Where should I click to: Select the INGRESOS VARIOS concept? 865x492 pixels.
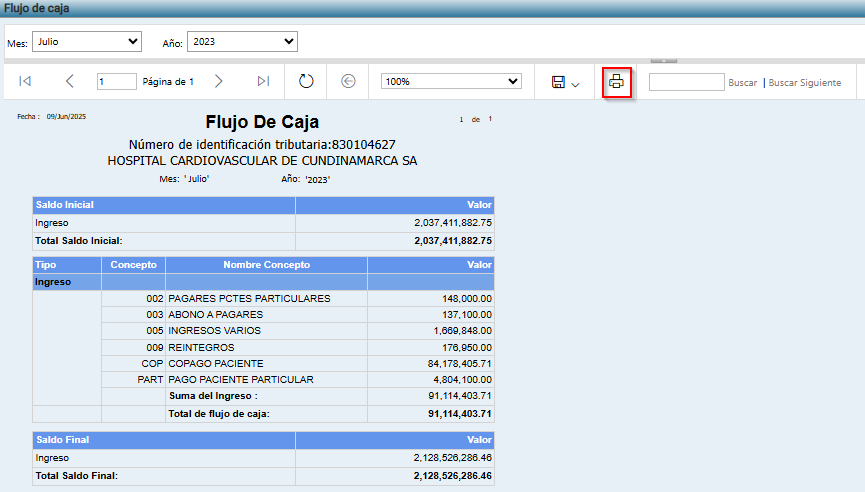click(215, 330)
